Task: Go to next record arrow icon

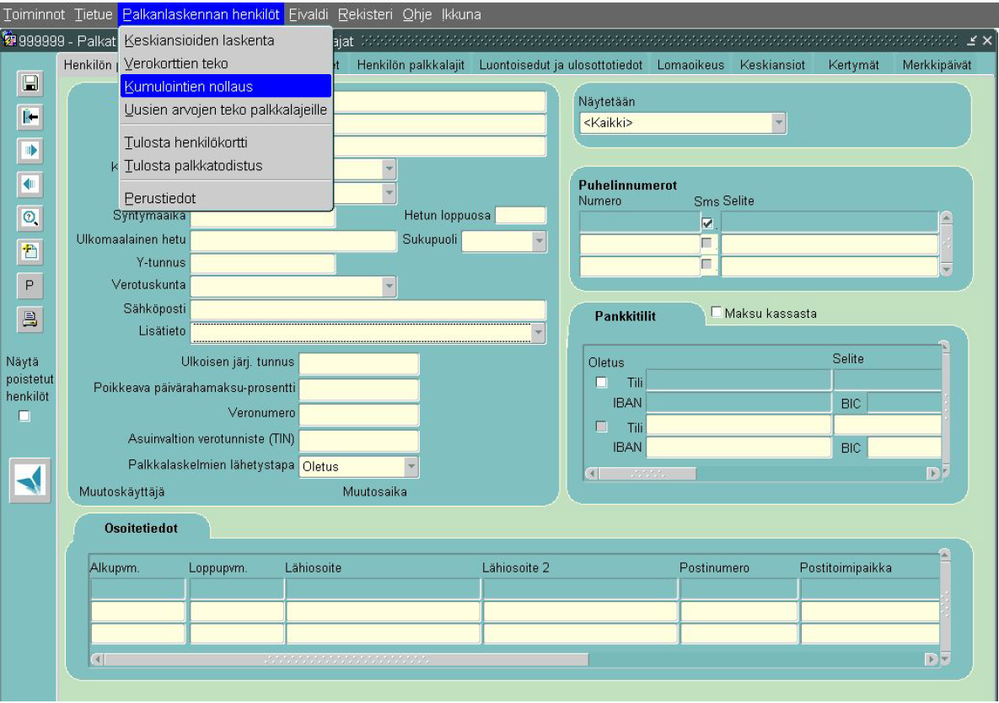Action: click(x=29, y=151)
